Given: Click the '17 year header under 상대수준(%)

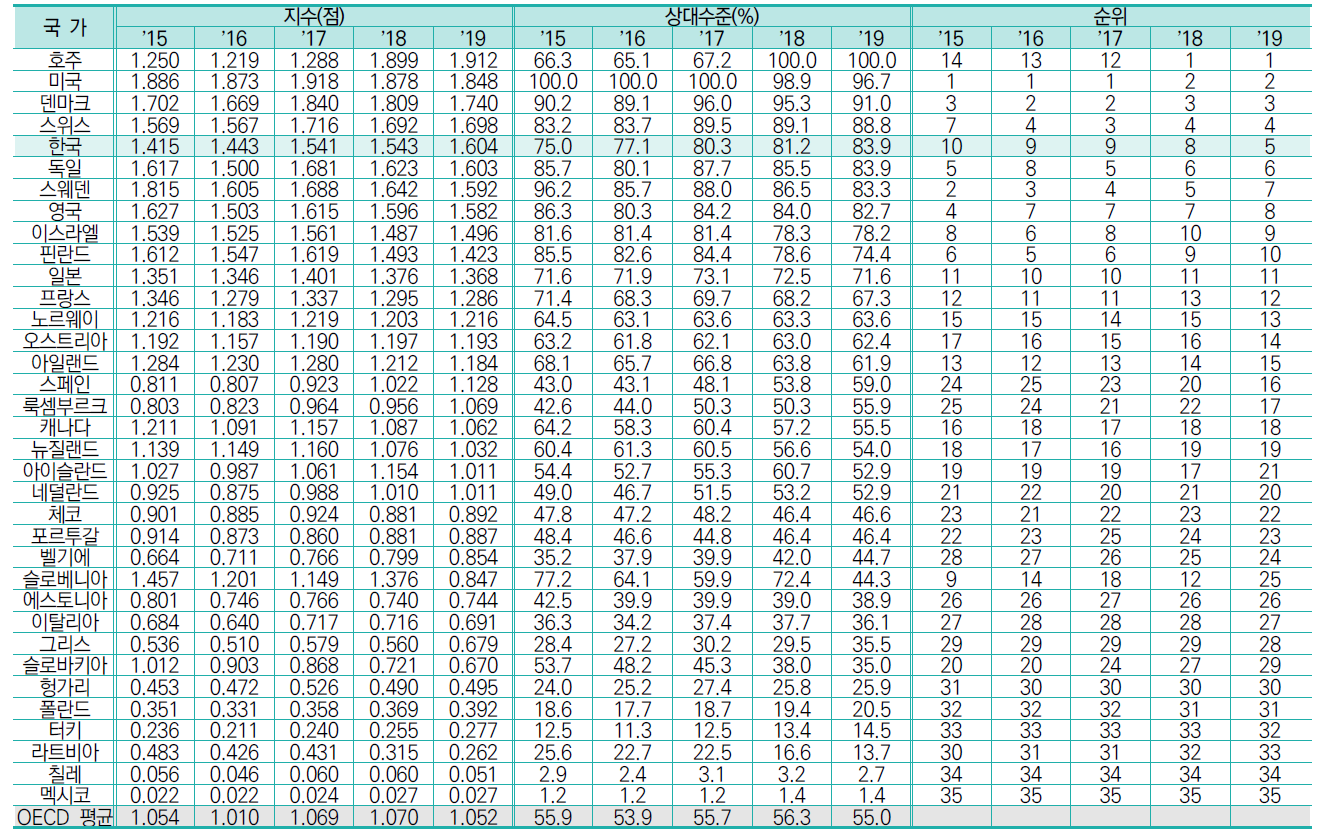Looking at the screenshot, I should coord(712,38).
